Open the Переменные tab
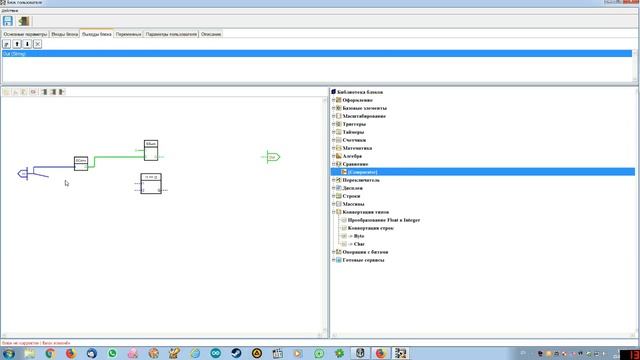 coord(128,34)
